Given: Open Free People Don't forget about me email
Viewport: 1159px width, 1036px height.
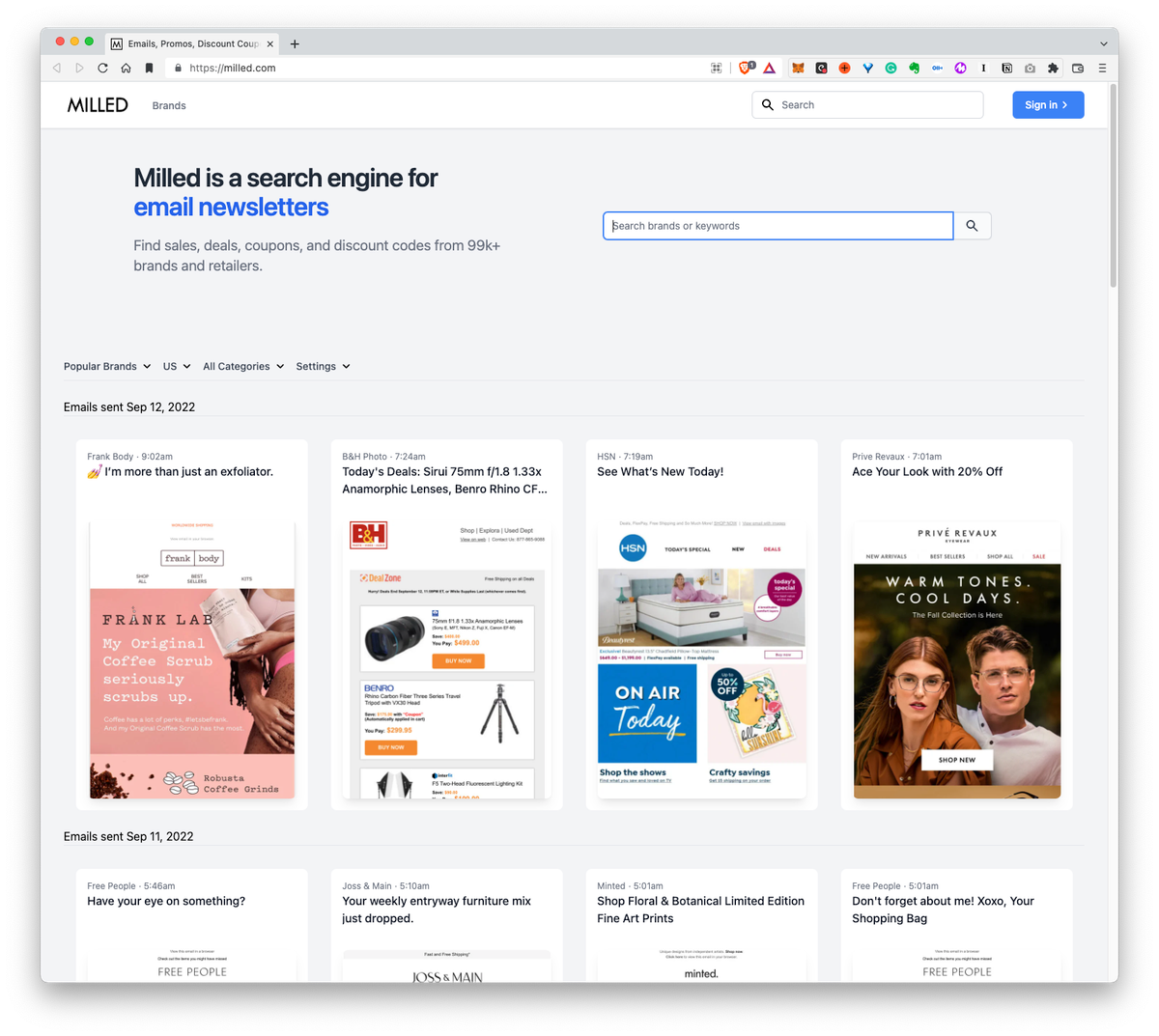Looking at the screenshot, I should (x=943, y=910).
